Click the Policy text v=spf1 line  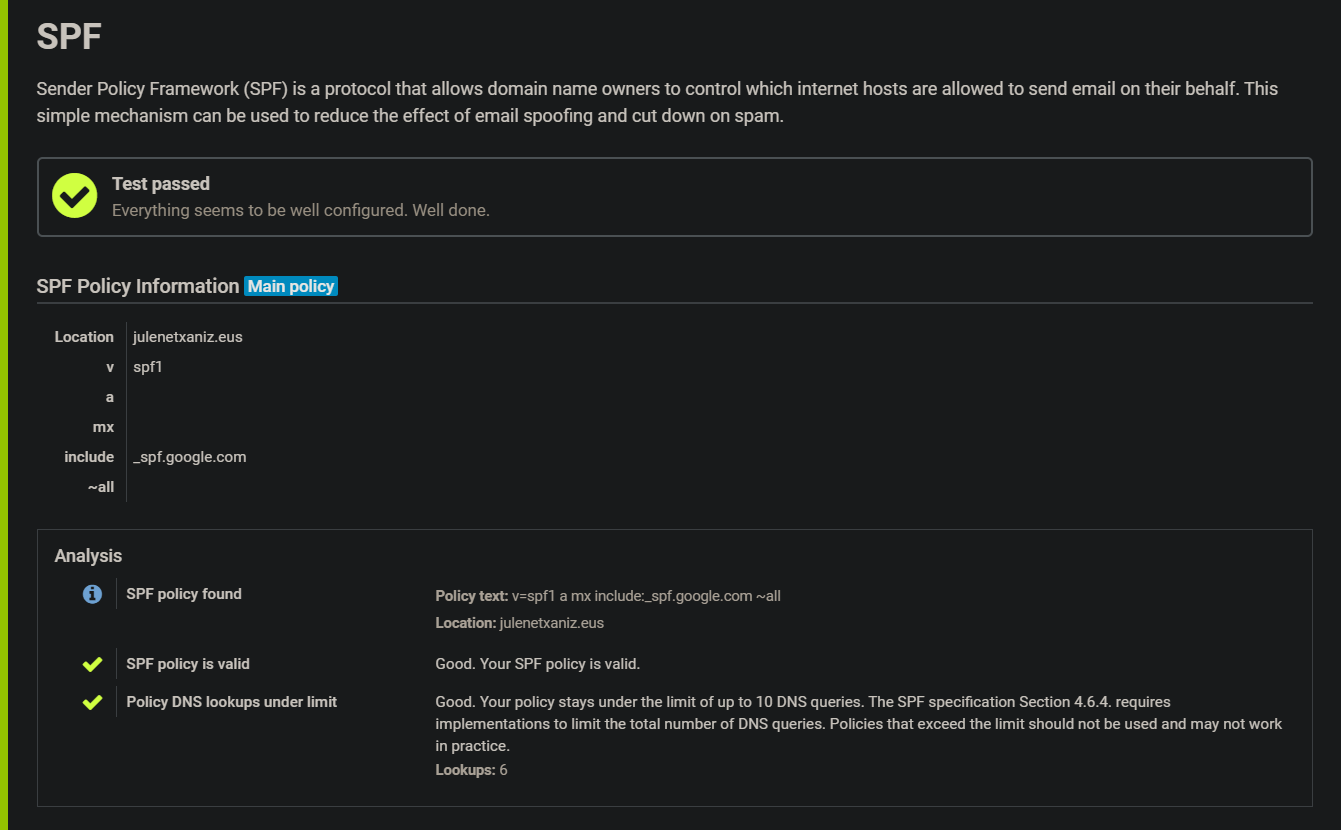click(x=607, y=596)
